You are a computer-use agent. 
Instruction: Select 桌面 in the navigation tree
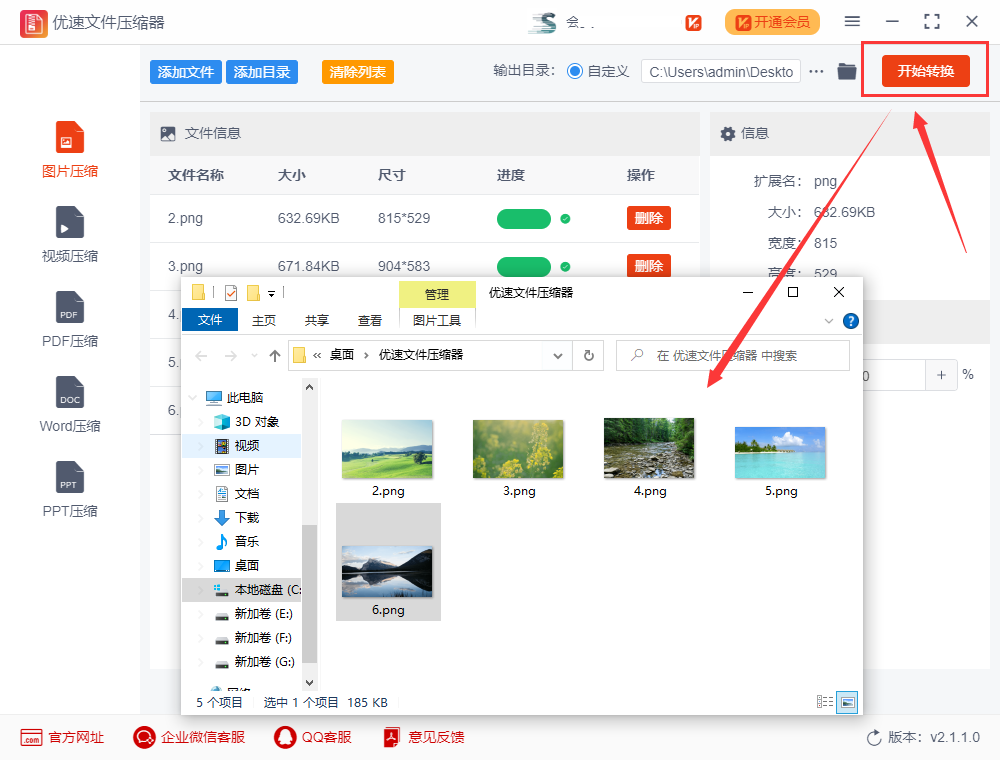[247, 566]
